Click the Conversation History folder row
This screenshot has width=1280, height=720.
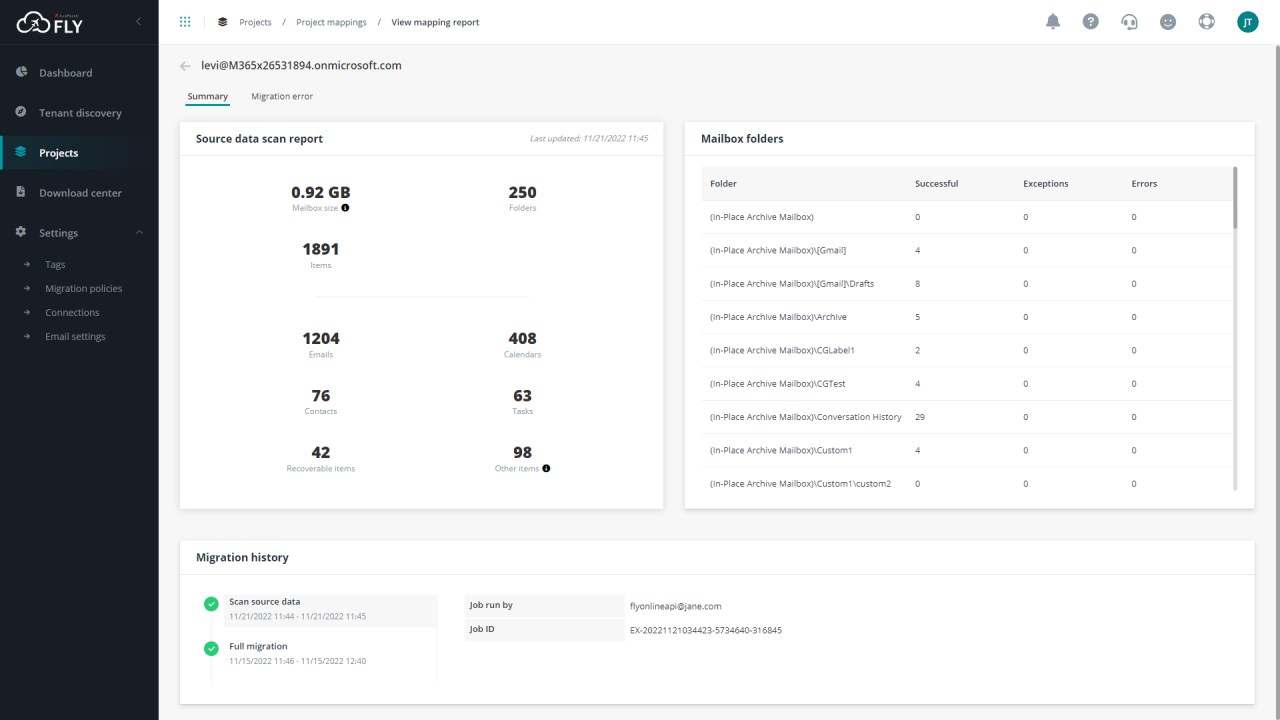click(967, 417)
